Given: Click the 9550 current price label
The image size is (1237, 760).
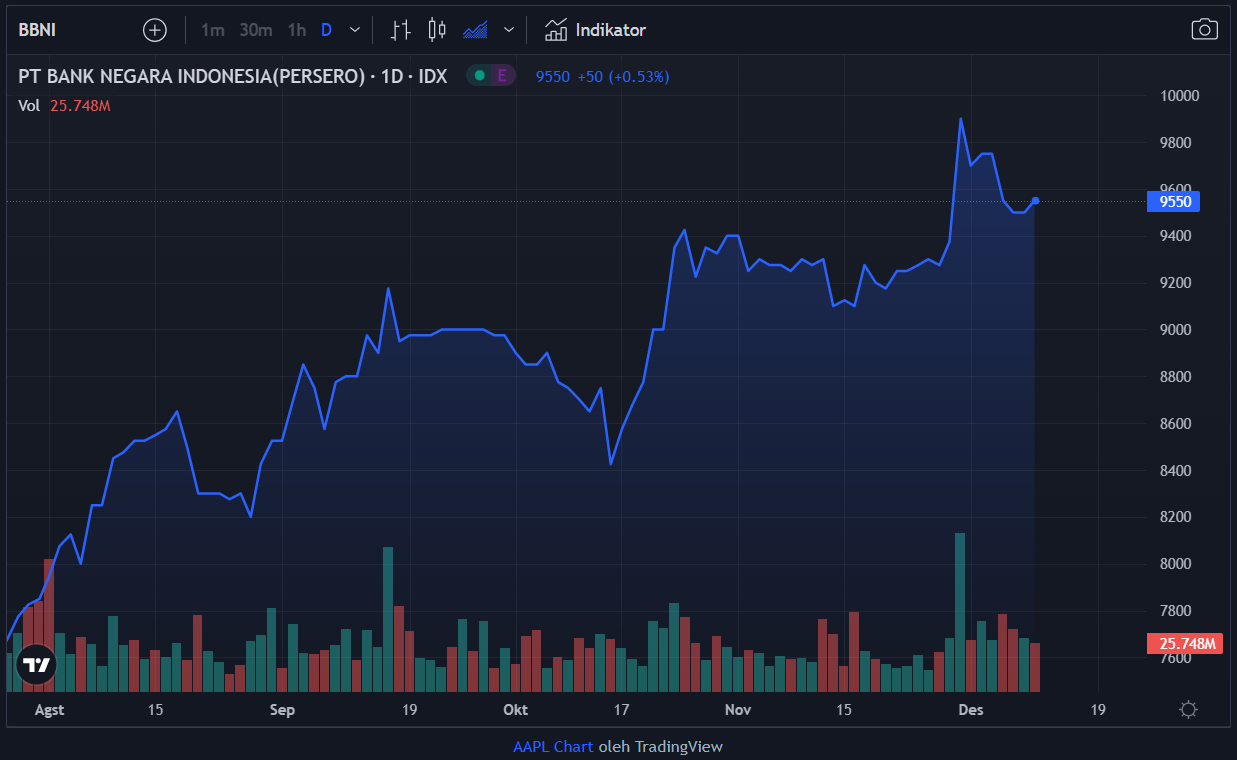Looking at the screenshot, I should click(x=1173, y=201).
